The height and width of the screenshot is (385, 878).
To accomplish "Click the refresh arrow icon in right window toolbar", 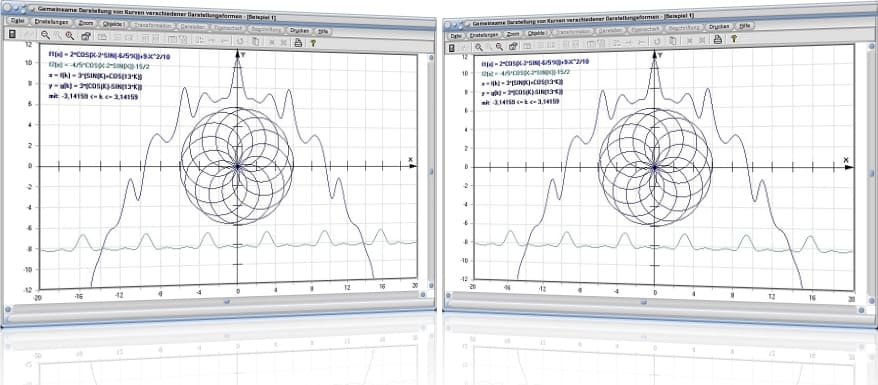I will click(656, 41).
